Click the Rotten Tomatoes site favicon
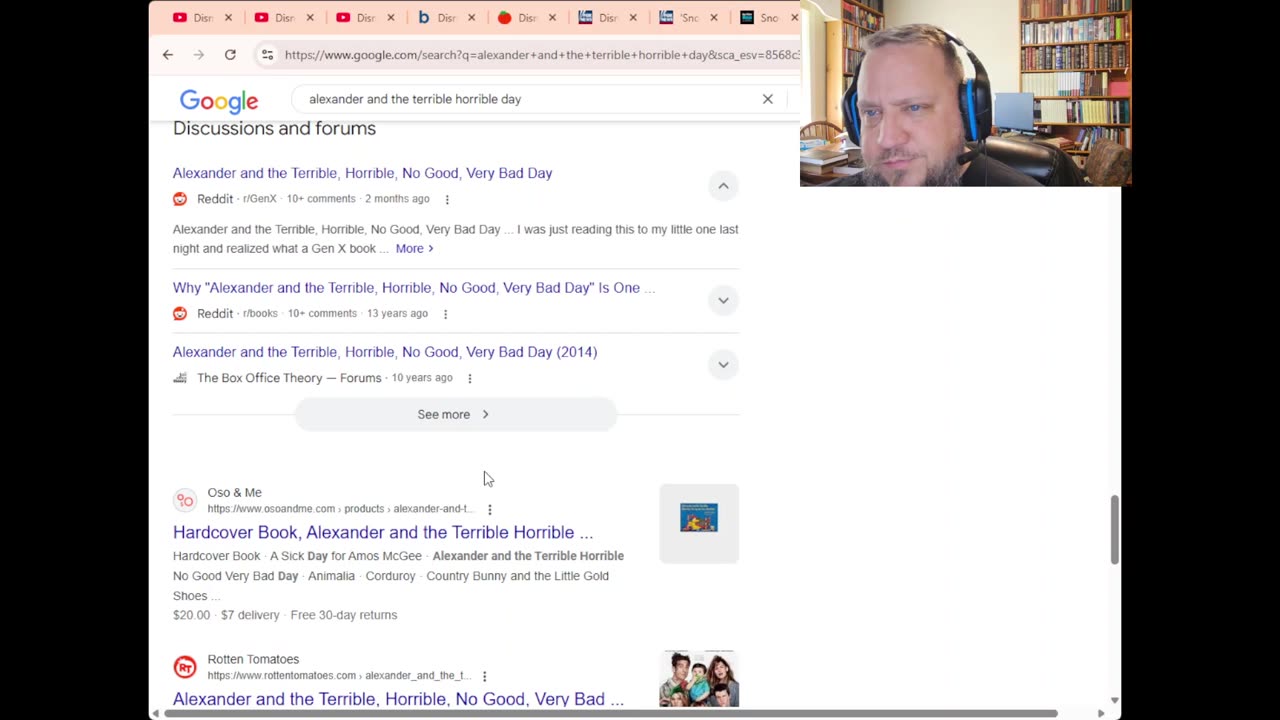 pyautogui.click(x=185, y=667)
